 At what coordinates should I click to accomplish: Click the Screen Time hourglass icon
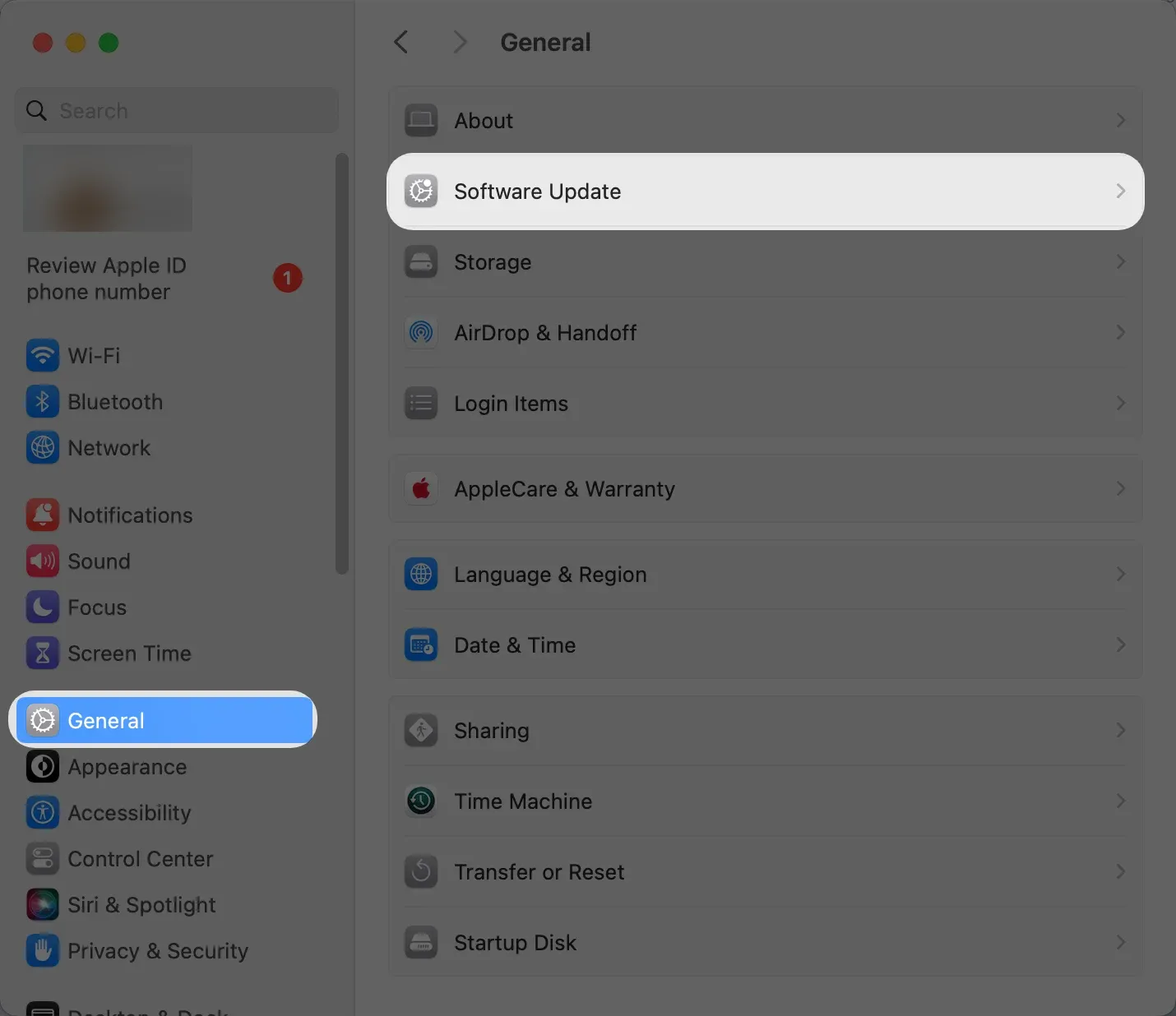click(x=43, y=653)
